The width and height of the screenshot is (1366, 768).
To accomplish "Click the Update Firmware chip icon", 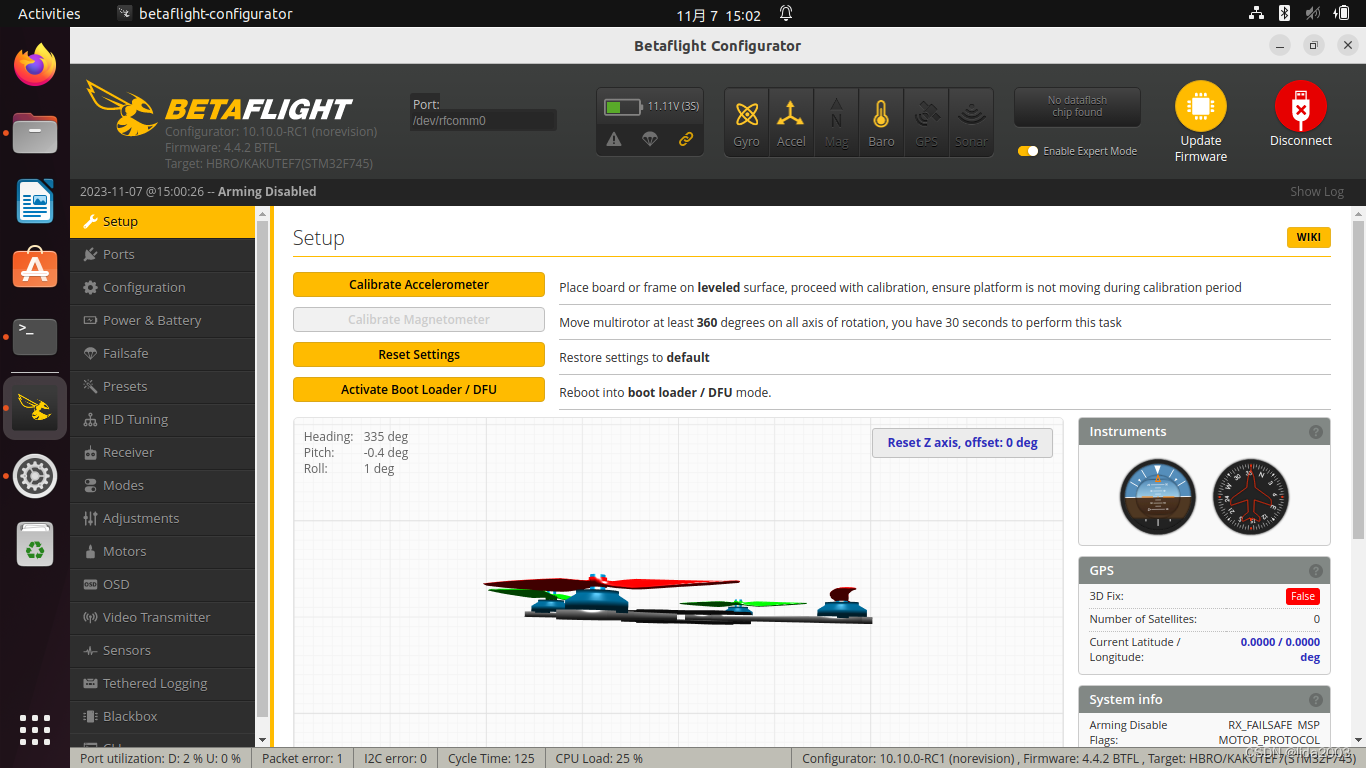I will pos(1201,106).
